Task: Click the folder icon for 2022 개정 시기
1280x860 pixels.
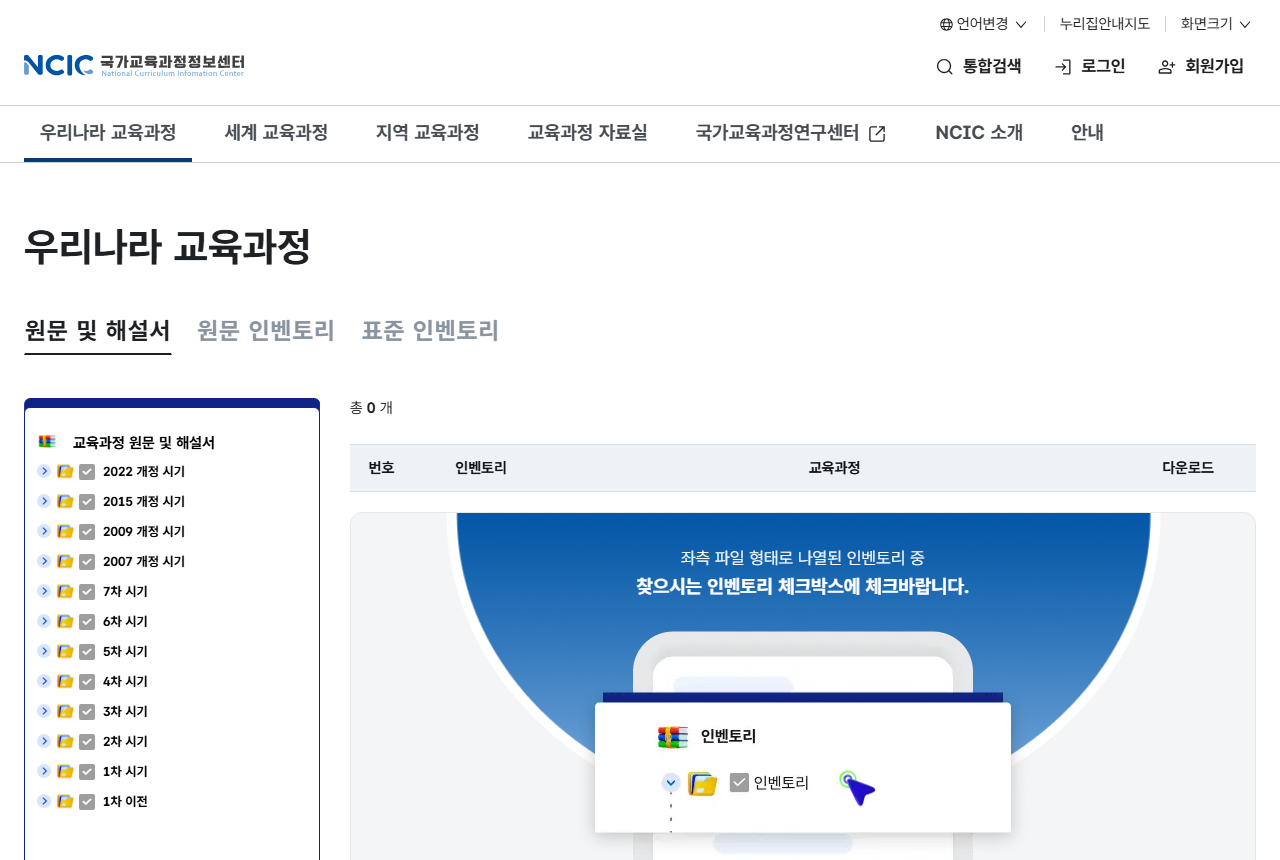Action: (x=65, y=471)
